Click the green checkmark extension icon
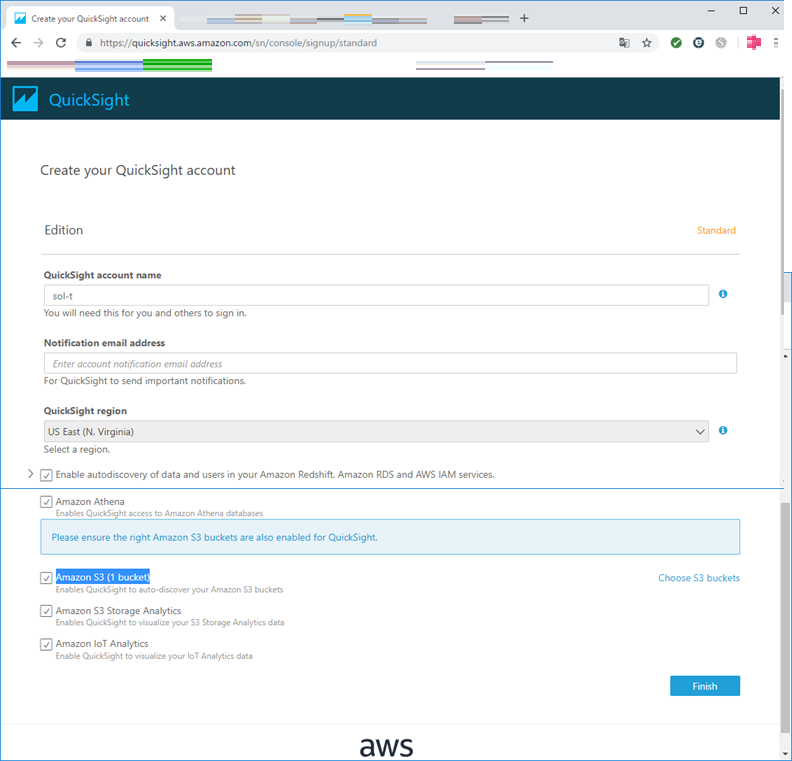Viewport: 792px width, 761px height. 677,43
